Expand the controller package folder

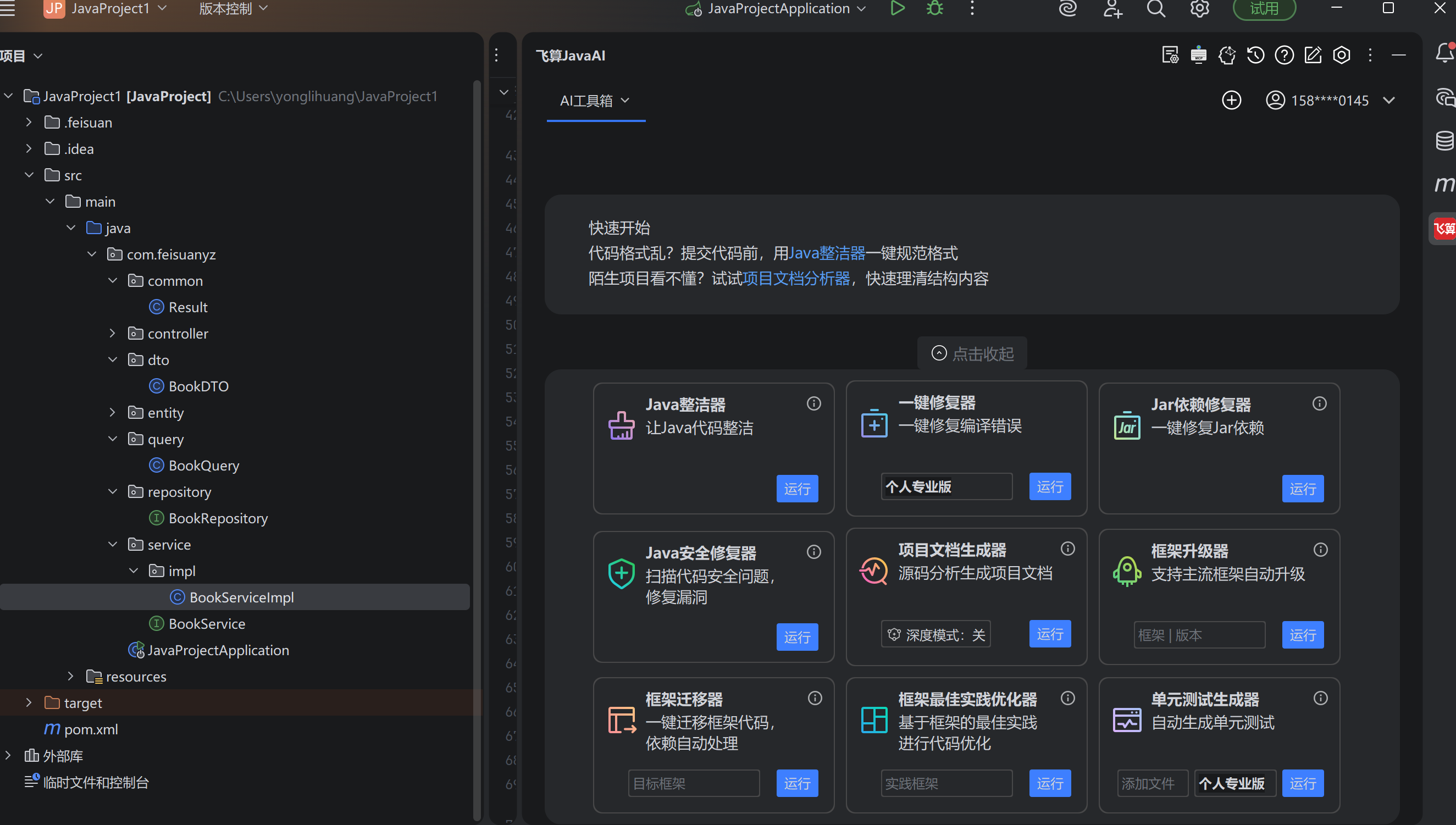click(x=112, y=333)
